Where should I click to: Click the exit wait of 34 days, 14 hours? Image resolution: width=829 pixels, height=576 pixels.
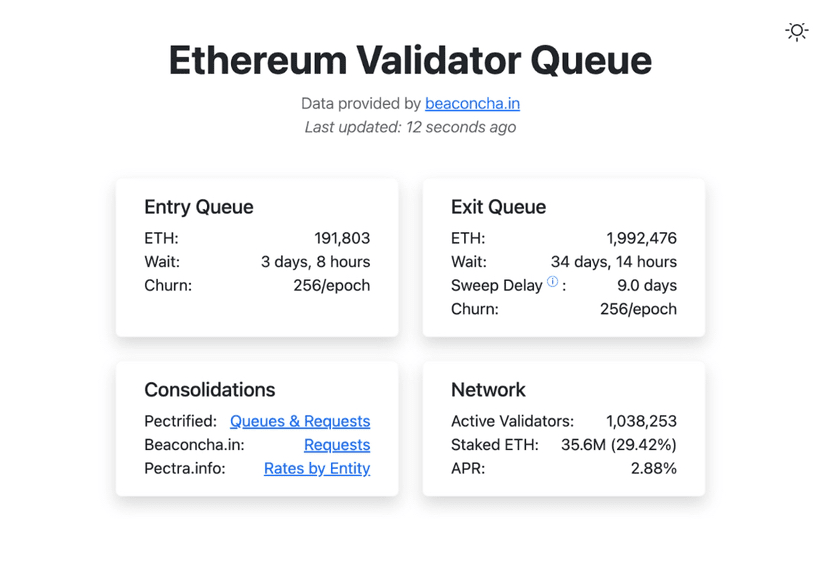[x=613, y=262]
